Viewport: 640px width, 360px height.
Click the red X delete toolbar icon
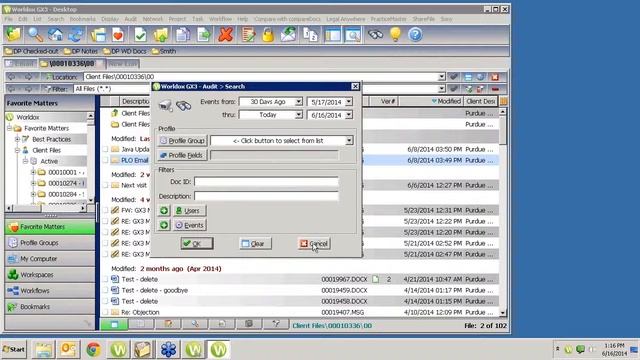click(x=225, y=35)
